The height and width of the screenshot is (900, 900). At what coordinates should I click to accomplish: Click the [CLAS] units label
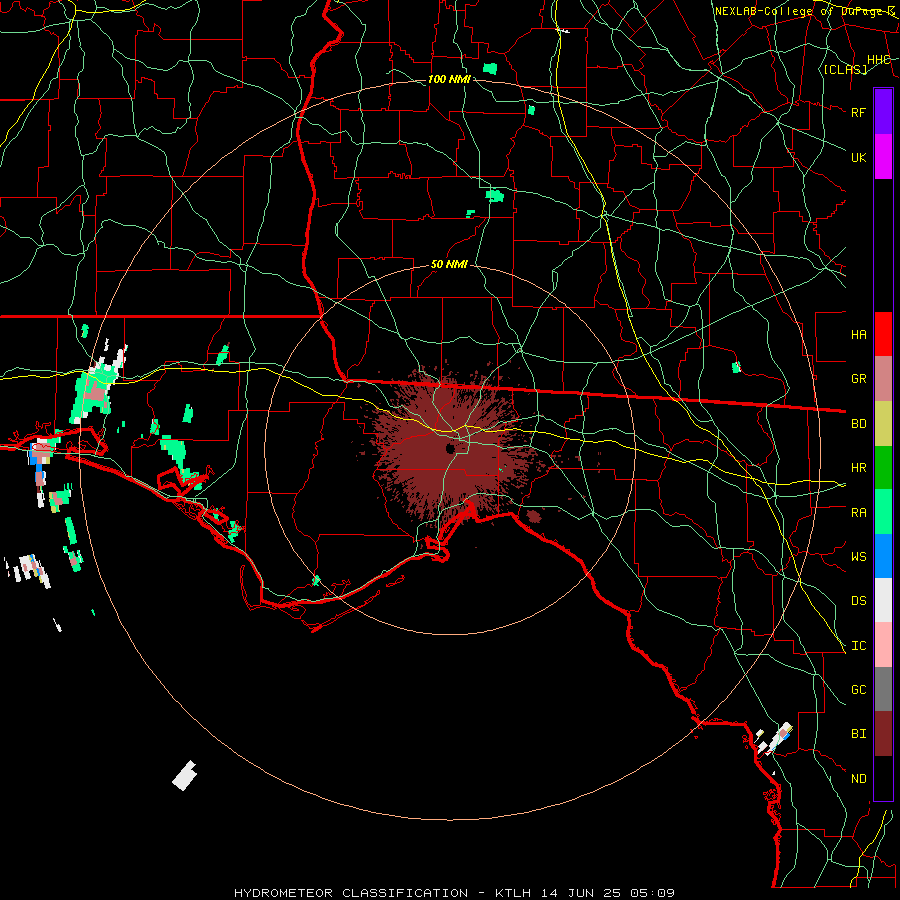tap(845, 69)
